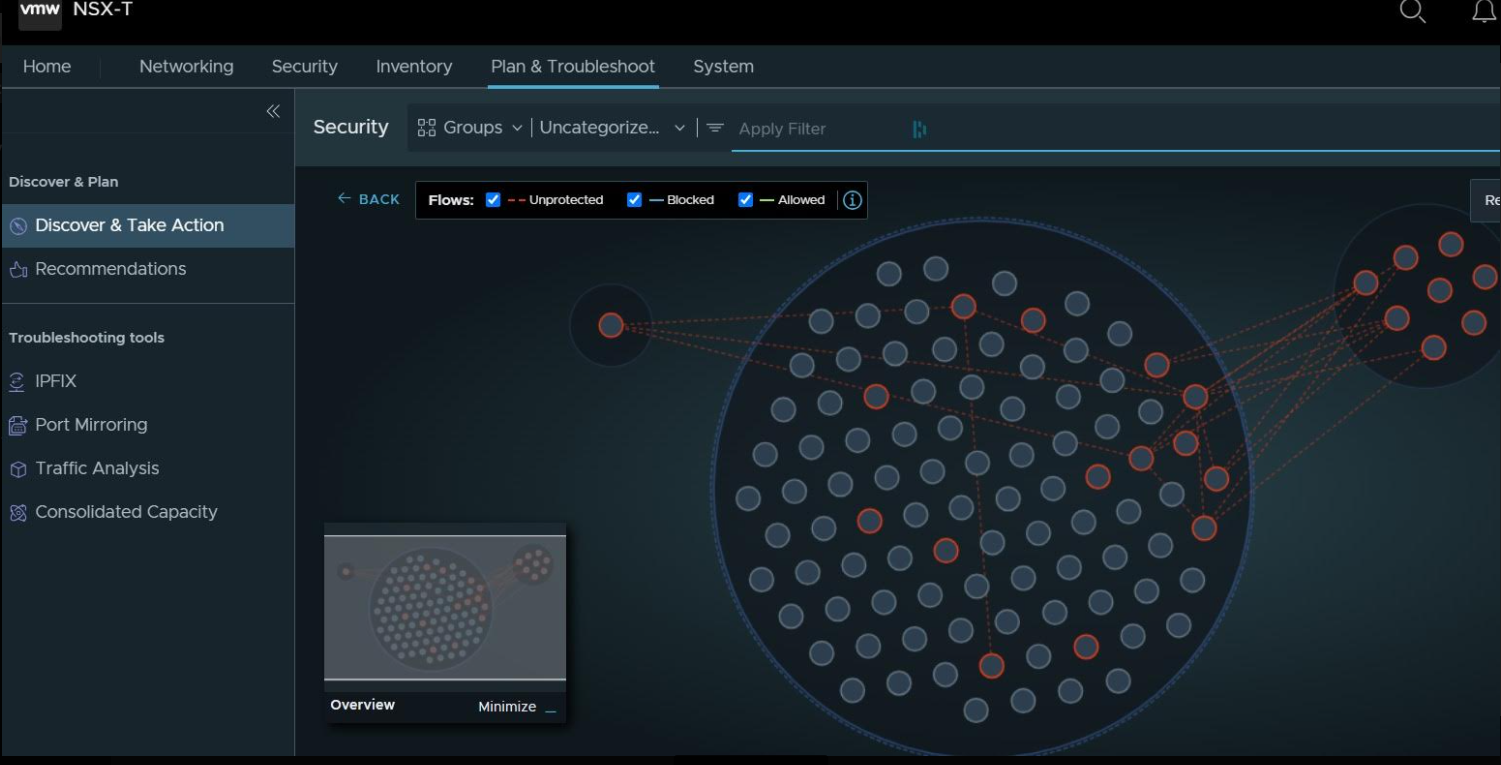Viewport: 1501px width, 765px height.
Task: Click the Overview minimap thumbnail
Action: [445, 607]
